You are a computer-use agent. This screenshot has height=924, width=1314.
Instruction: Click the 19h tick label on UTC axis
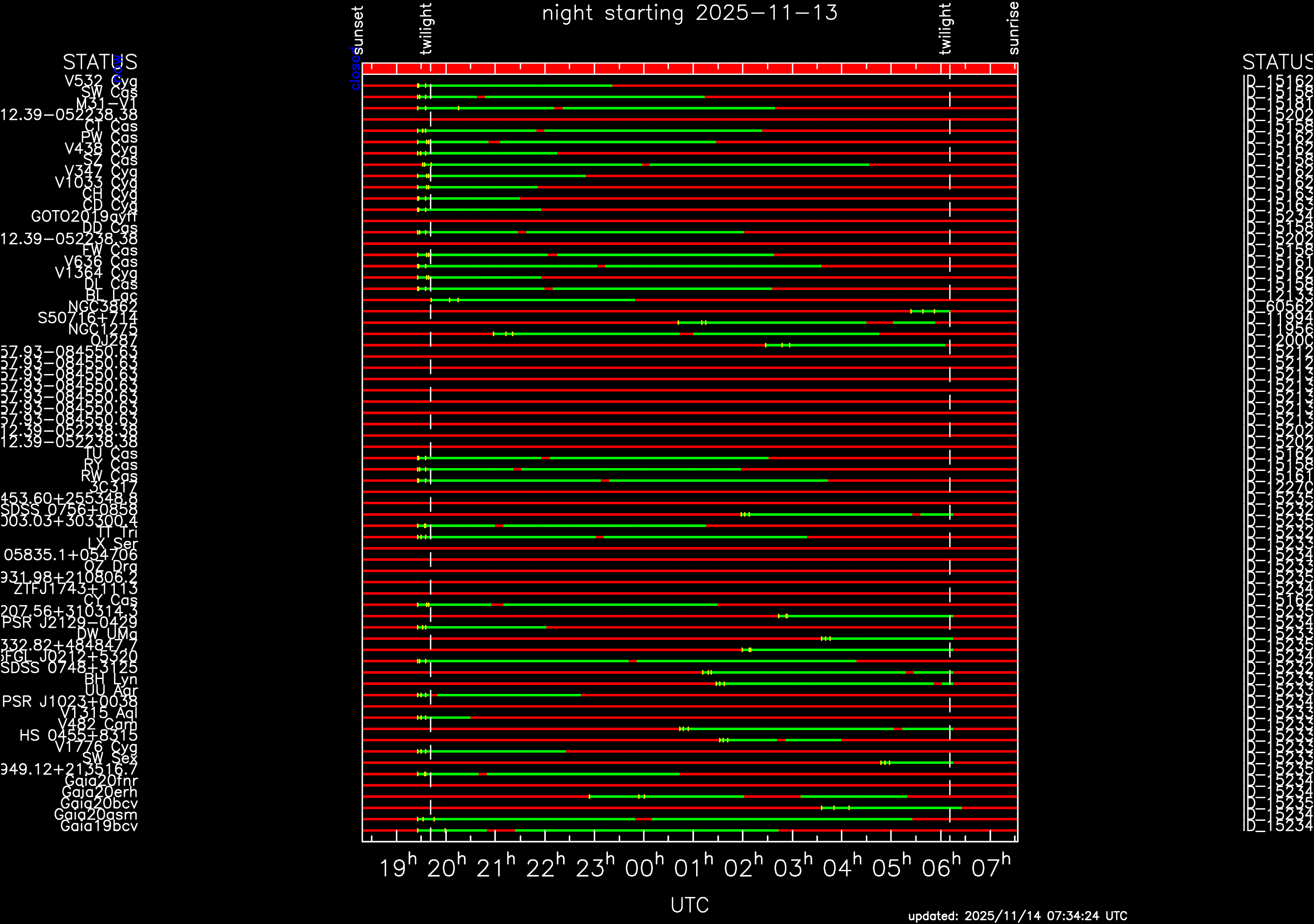[397, 869]
